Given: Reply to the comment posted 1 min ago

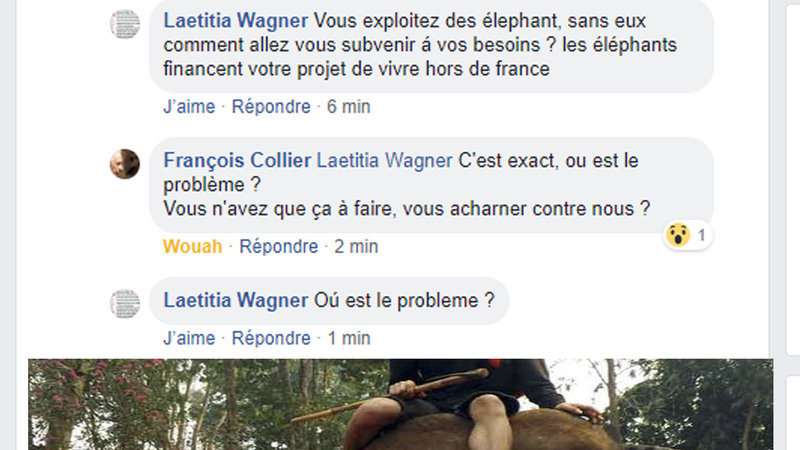Looking at the screenshot, I should 271,338.
